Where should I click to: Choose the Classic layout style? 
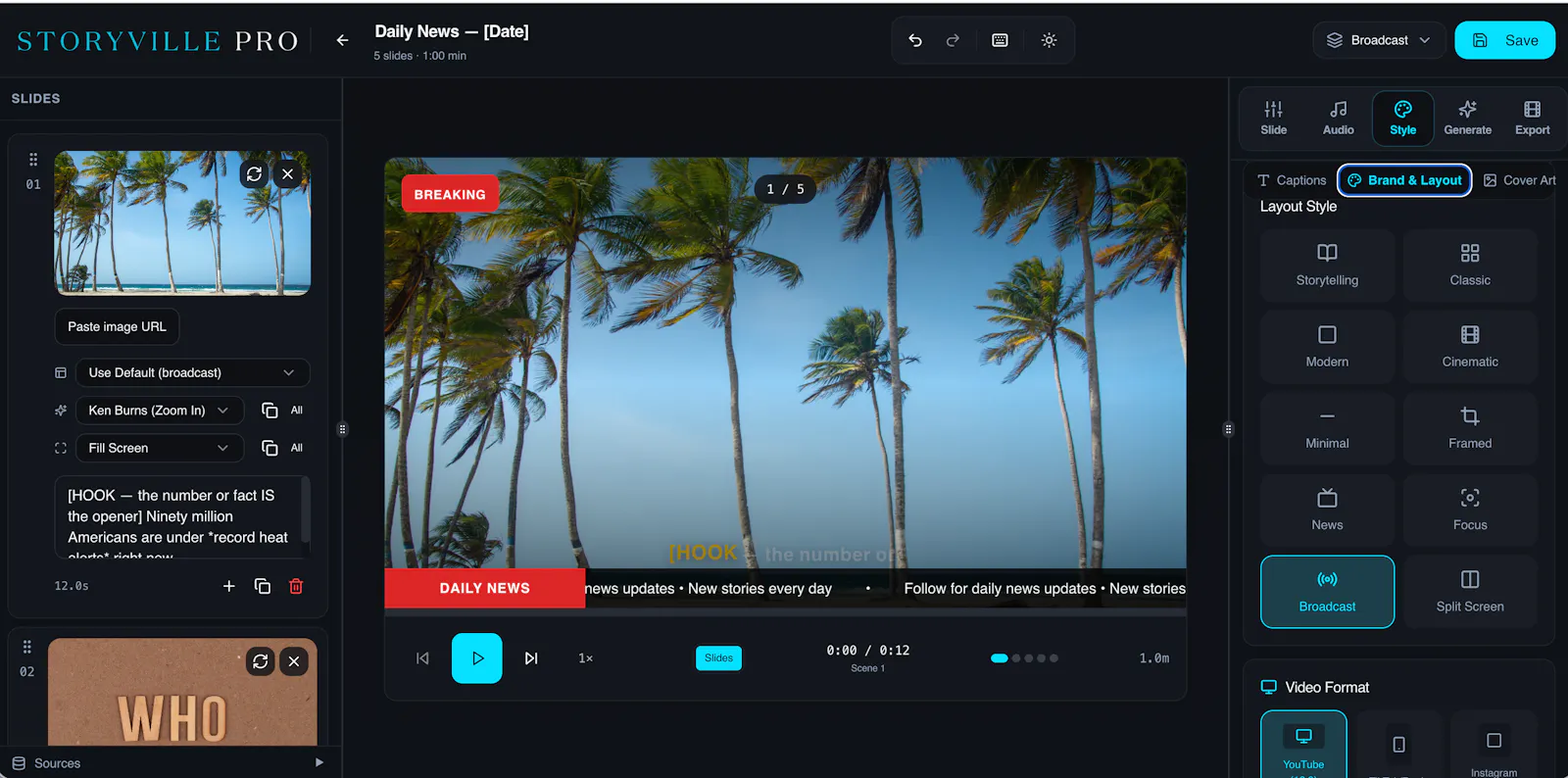(1470, 266)
